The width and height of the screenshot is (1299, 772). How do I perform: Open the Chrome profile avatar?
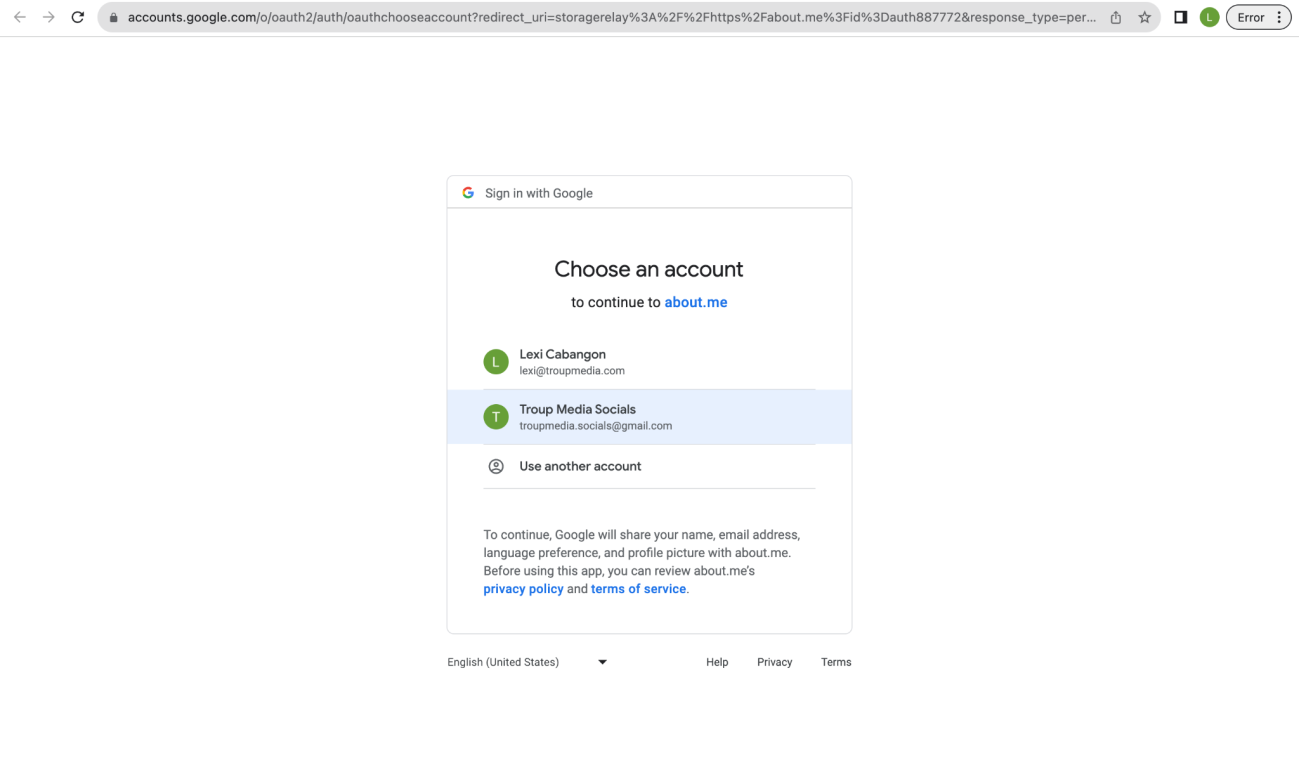pos(1209,17)
